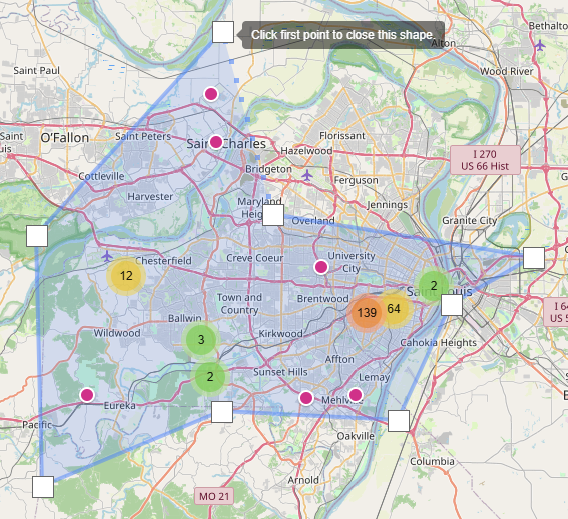Screen dimensions: 568x519
Task: Click the airport icon near Bethalto
Action: [x=540, y=45]
